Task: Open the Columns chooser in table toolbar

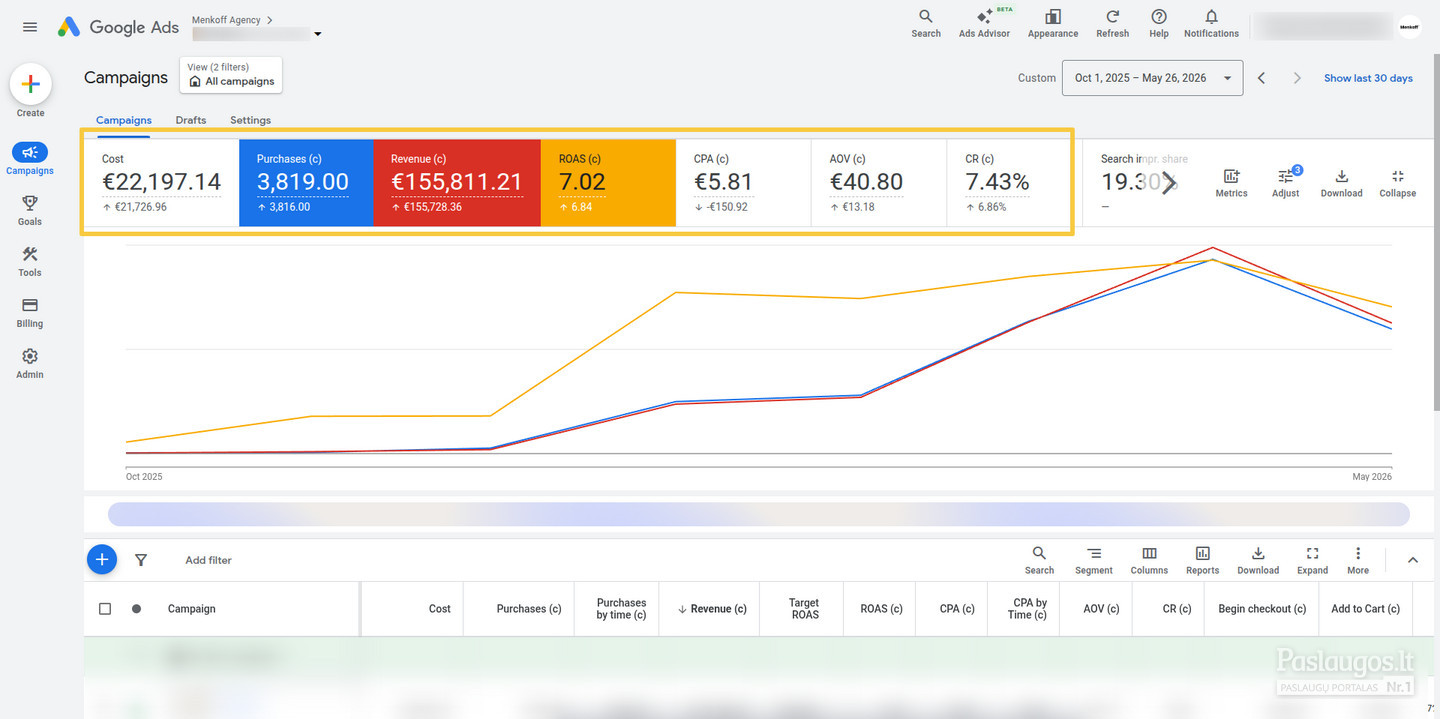Action: (x=1149, y=560)
